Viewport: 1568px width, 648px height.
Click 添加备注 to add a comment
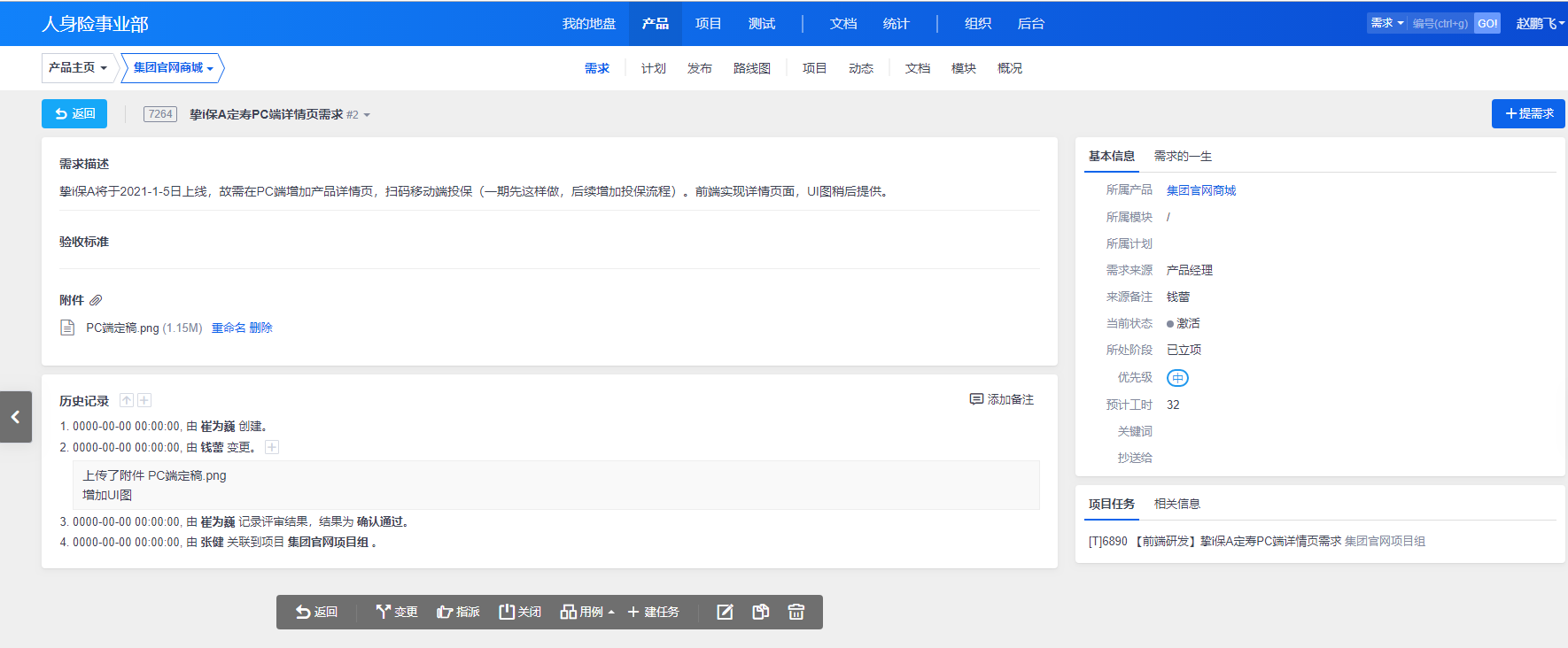click(1002, 399)
